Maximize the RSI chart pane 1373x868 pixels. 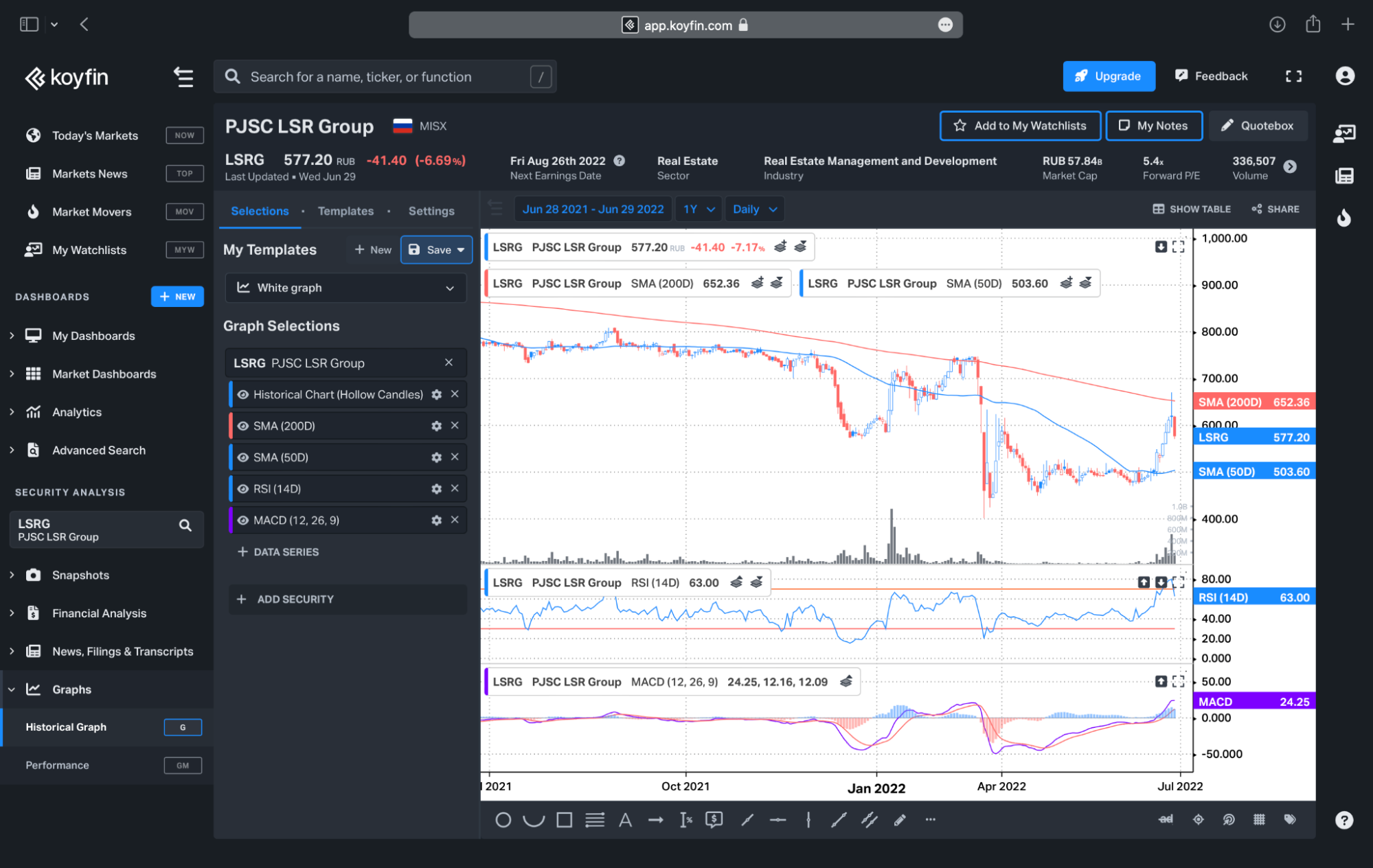[x=1179, y=582]
